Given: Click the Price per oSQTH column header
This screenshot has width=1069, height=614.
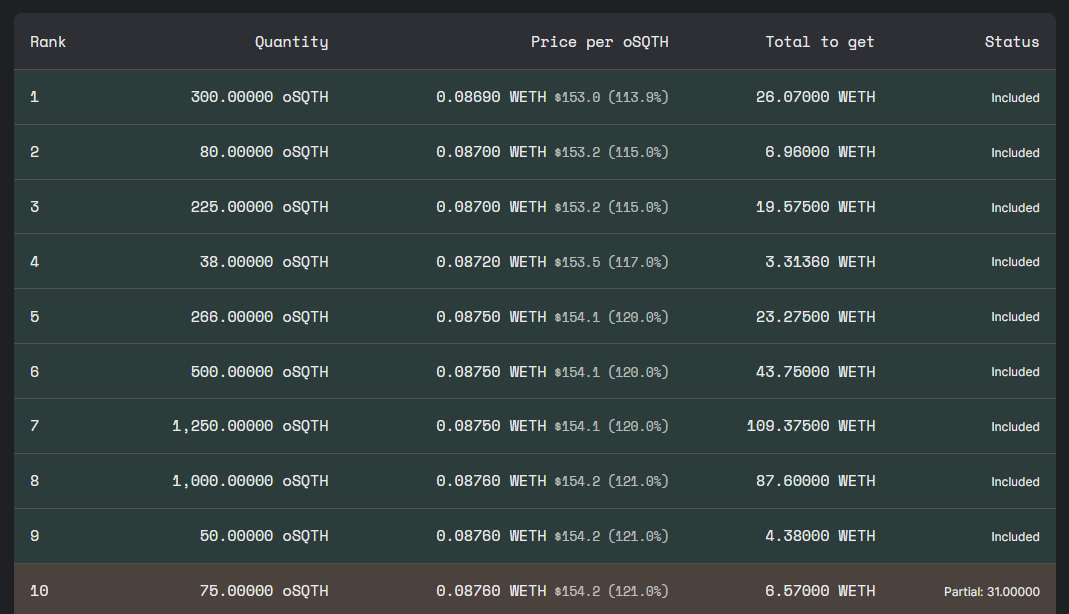Looking at the screenshot, I should 599,42.
